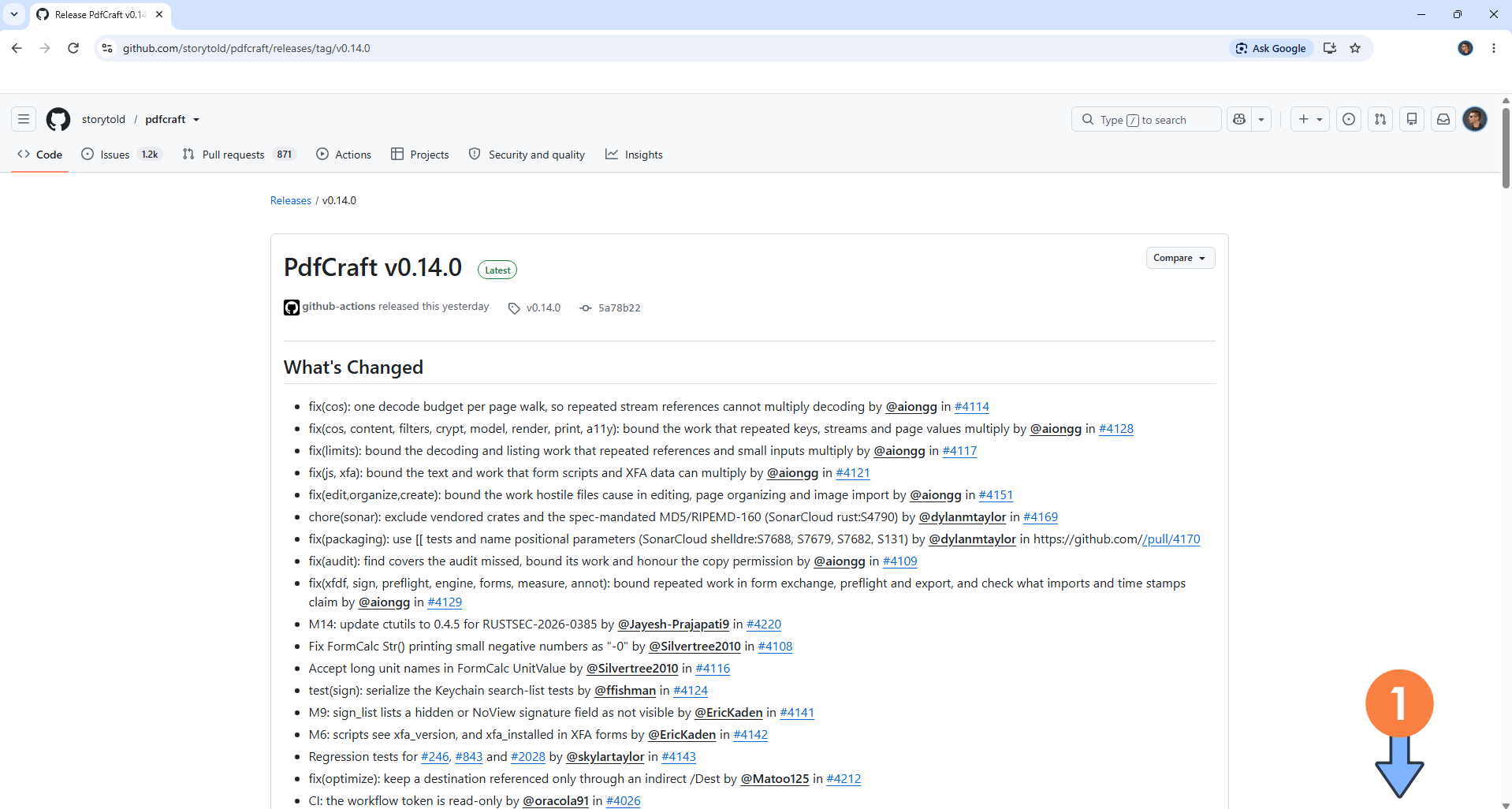Click the github-actions avatar icon
This screenshot has width=1512, height=809.
(x=292, y=308)
